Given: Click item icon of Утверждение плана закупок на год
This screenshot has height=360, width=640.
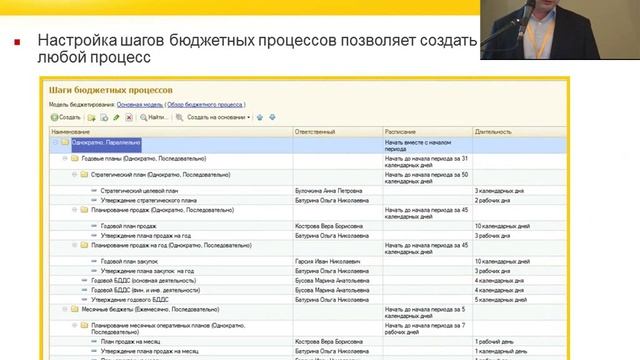Looking at the screenshot, I should click(x=94, y=271).
